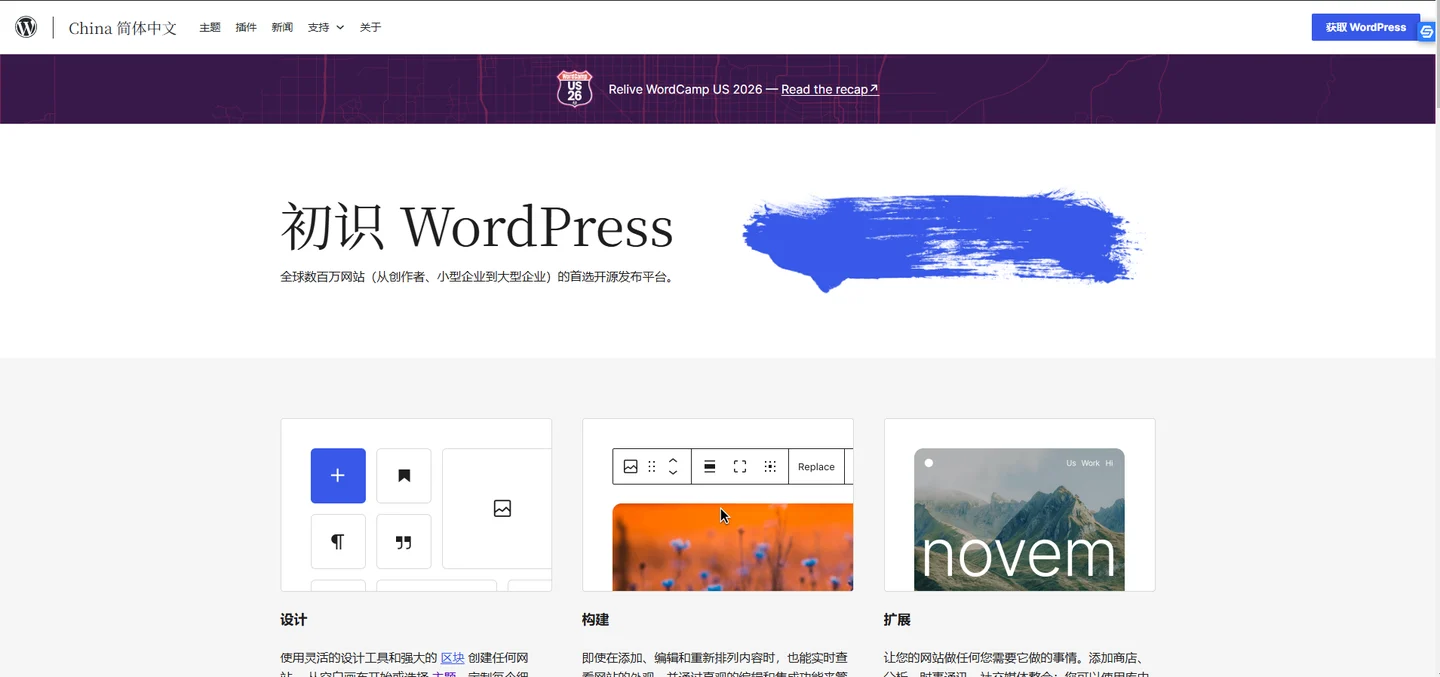Select the quote block icon
1440x677 pixels.
404,542
